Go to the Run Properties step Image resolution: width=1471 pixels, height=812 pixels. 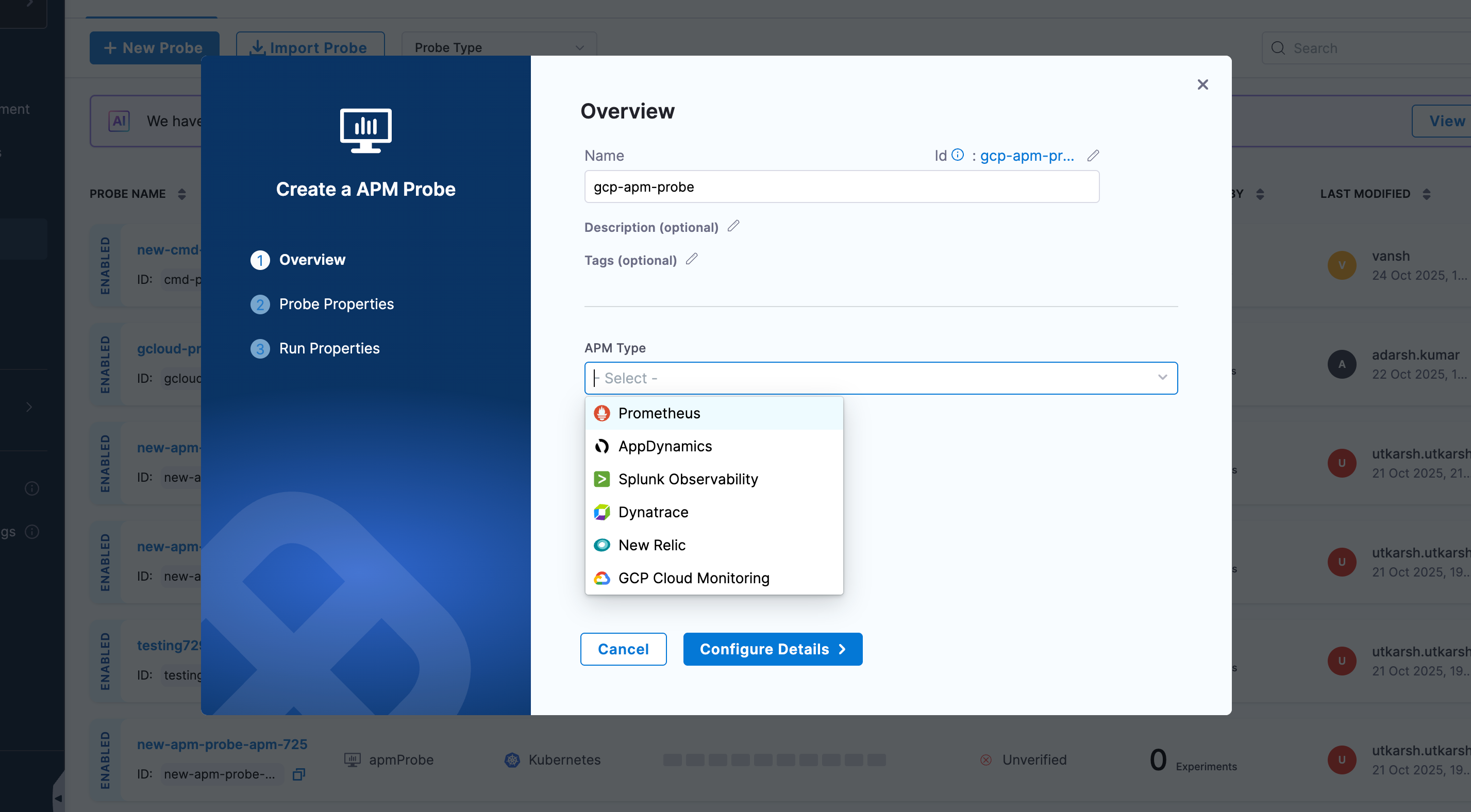point(329,348)
